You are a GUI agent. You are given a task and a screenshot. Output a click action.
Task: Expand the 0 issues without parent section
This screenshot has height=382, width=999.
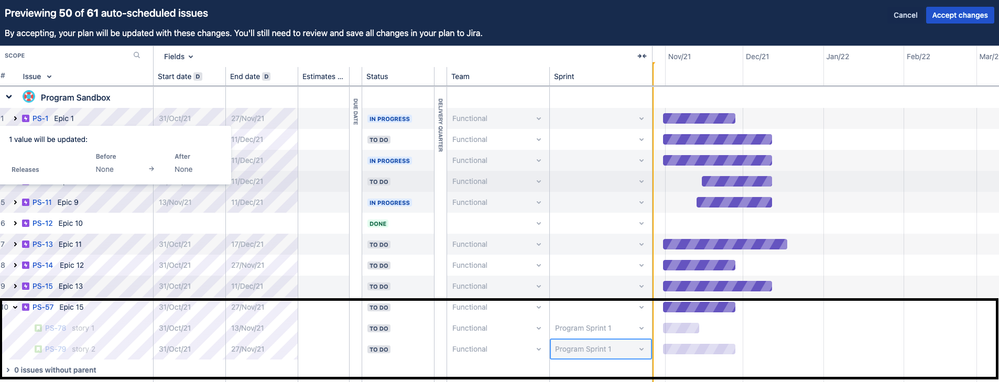(x=8, y=370)
